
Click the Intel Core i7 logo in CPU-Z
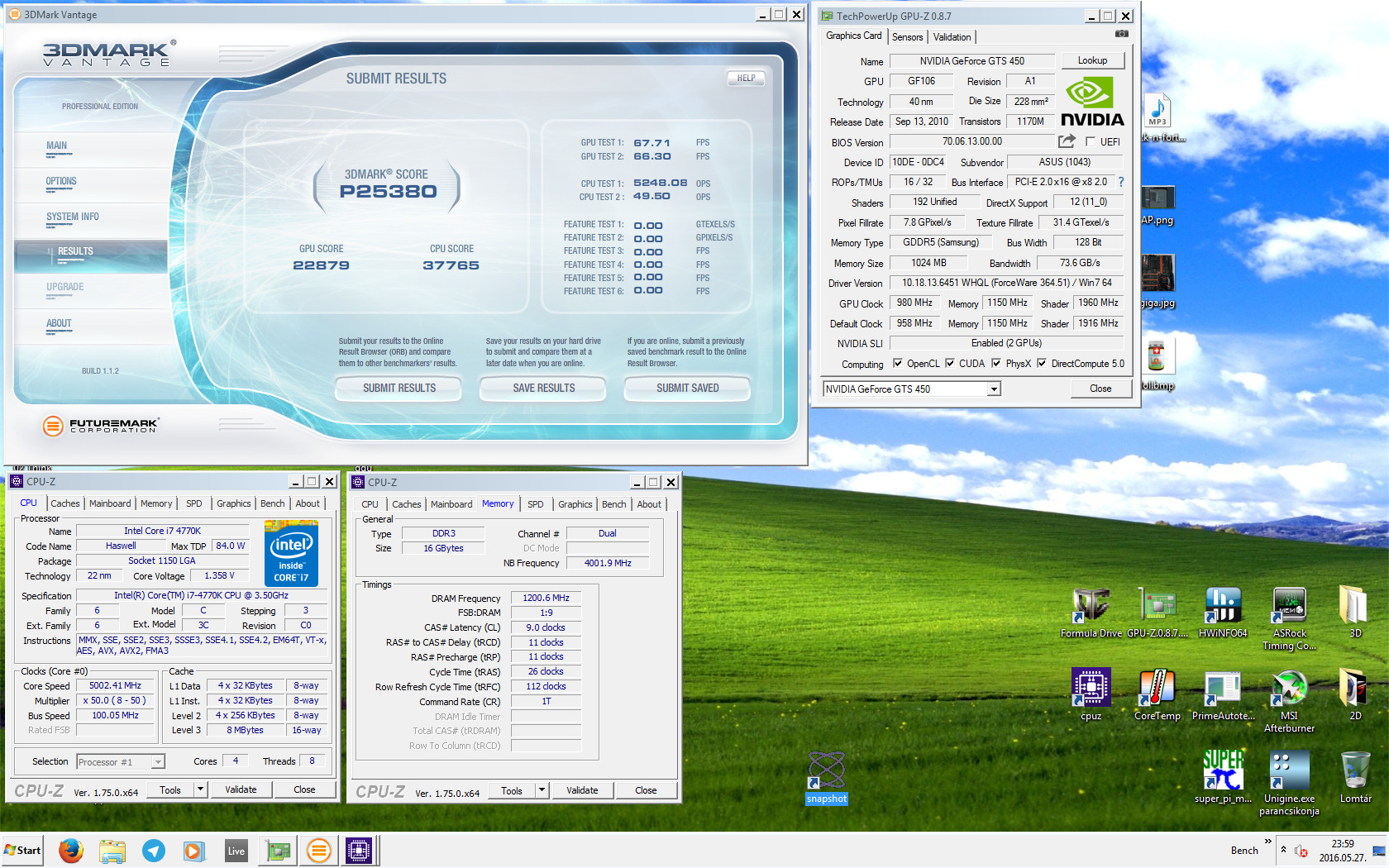(x=291, y=553)
